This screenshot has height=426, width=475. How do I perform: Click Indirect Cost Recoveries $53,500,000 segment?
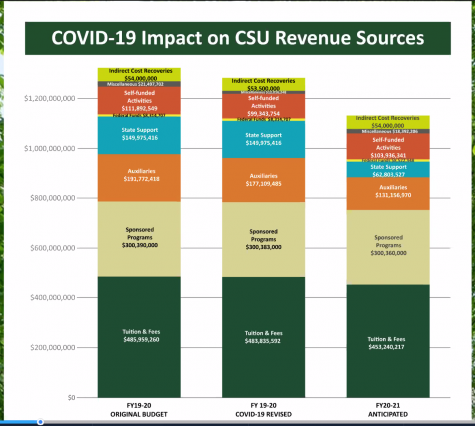tap(263, 84)
